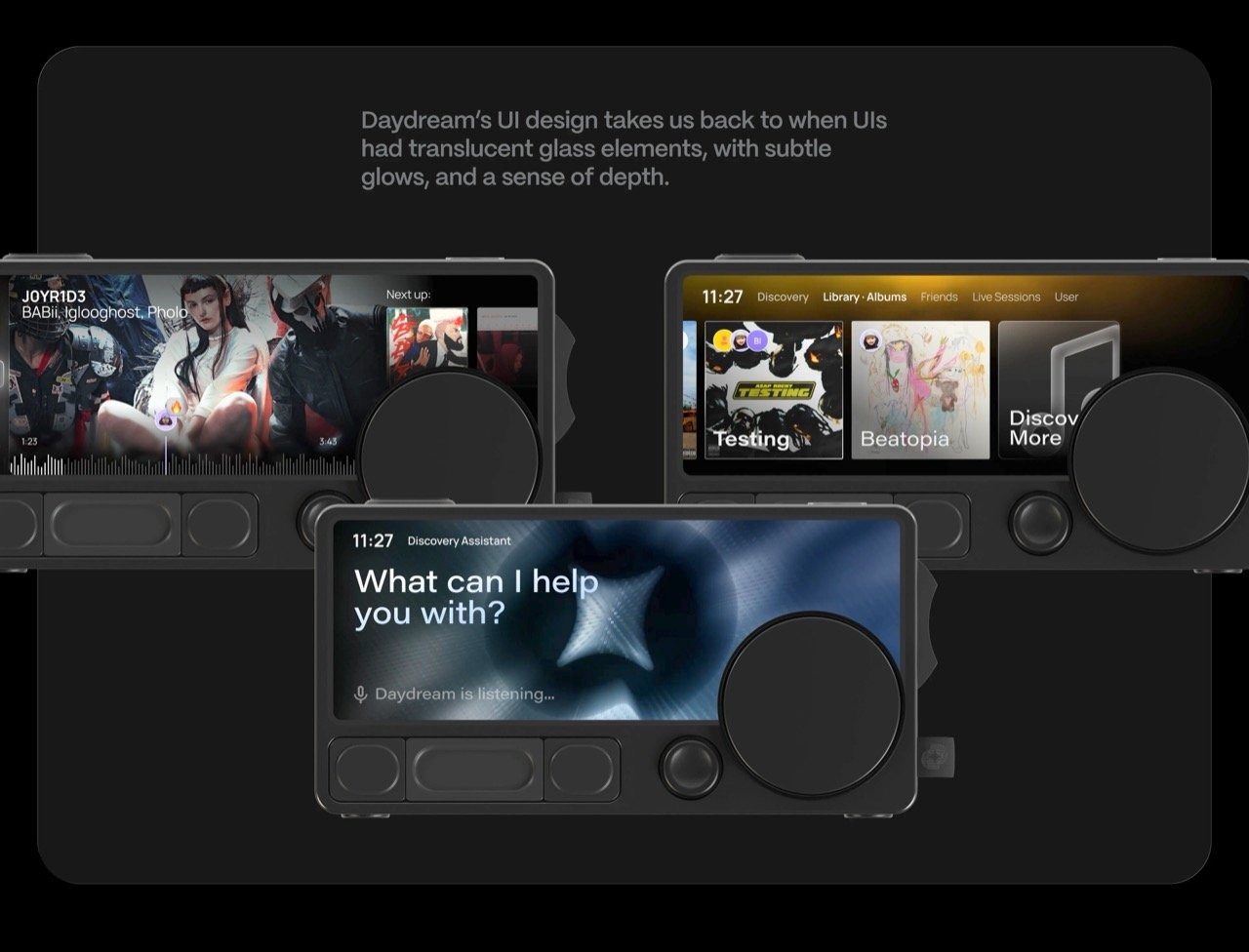Open the Beatopia album cover
Screen dimensions: 1249x952
point(920,390)
